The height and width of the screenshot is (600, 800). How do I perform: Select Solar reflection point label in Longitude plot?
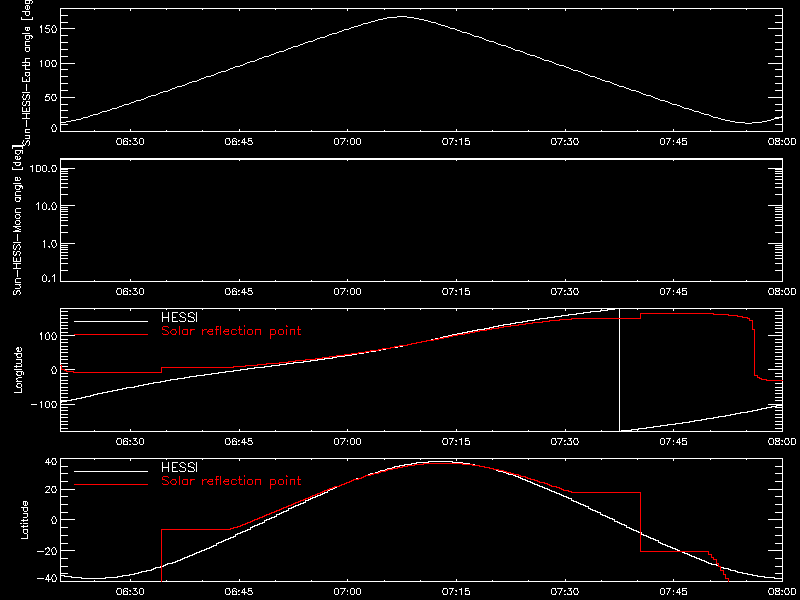pyautogui.click(x=231, y=332)
